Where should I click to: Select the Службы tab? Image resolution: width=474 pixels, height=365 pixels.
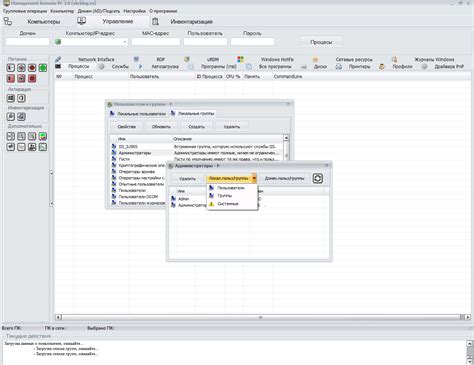[x=120, y=66]
